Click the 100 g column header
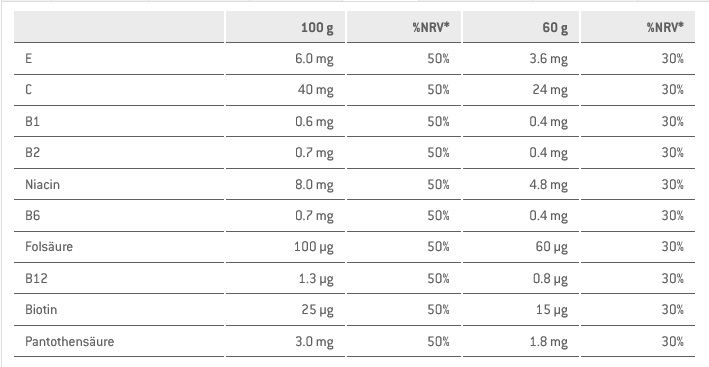 click(317, 28)
